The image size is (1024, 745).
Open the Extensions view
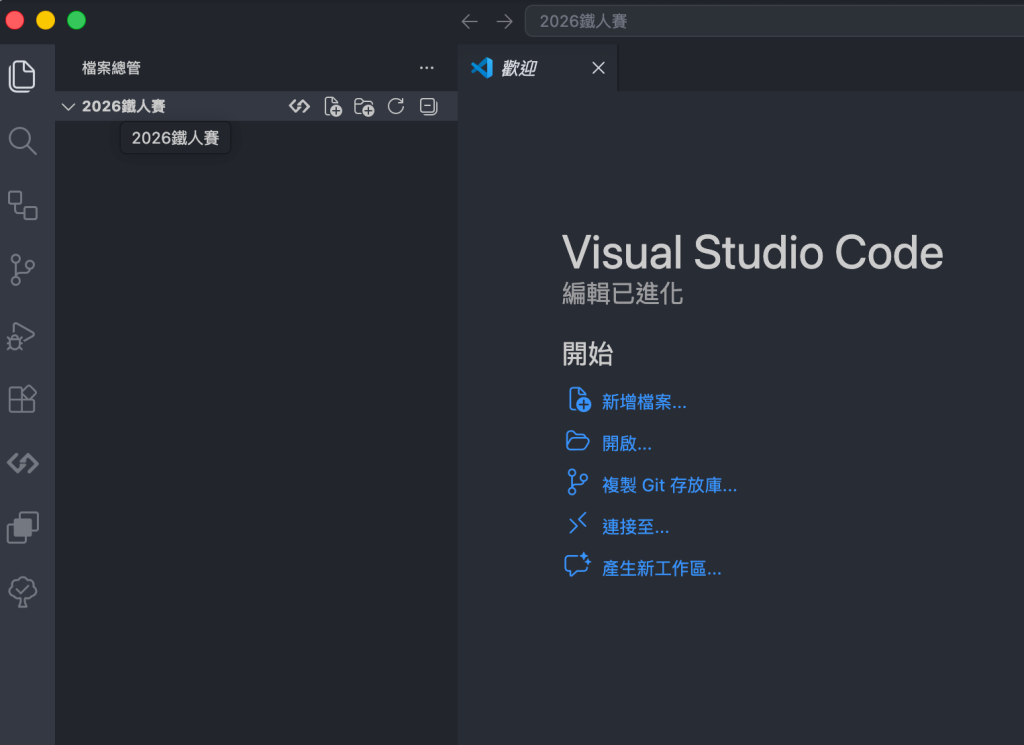[x=22, y=398]
